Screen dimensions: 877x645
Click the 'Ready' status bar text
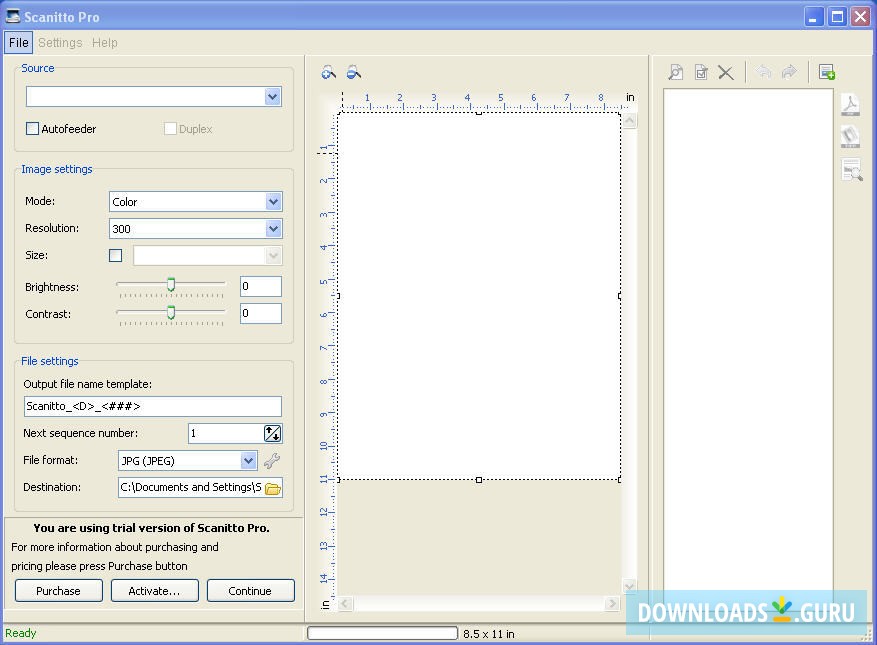click(21, 633)
